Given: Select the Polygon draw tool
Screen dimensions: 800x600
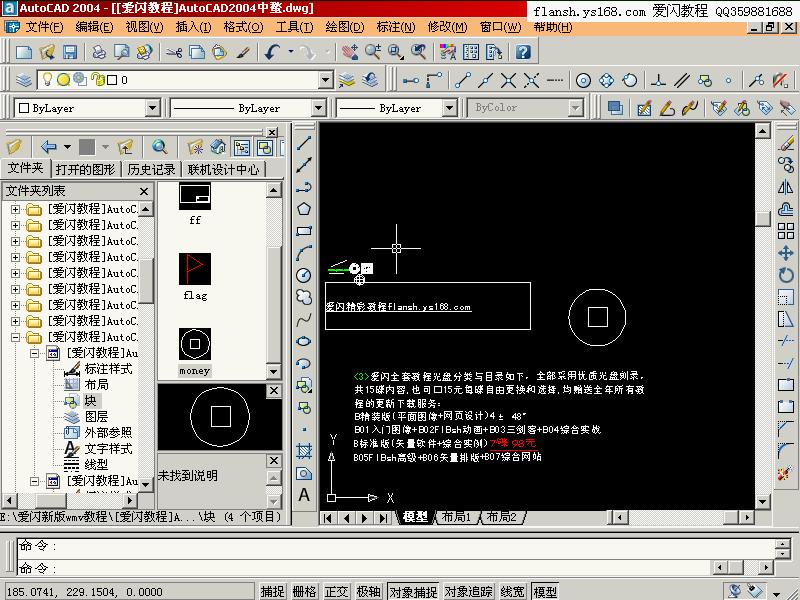Looking at the screenshot, I should [304, 209].
